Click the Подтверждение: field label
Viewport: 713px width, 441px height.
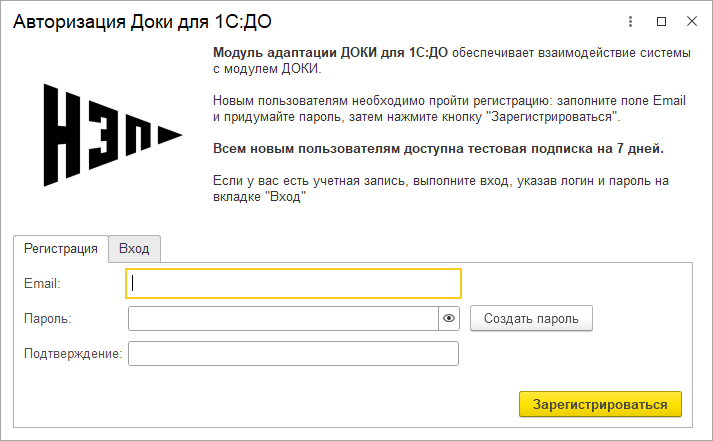(x=72, y=354)
